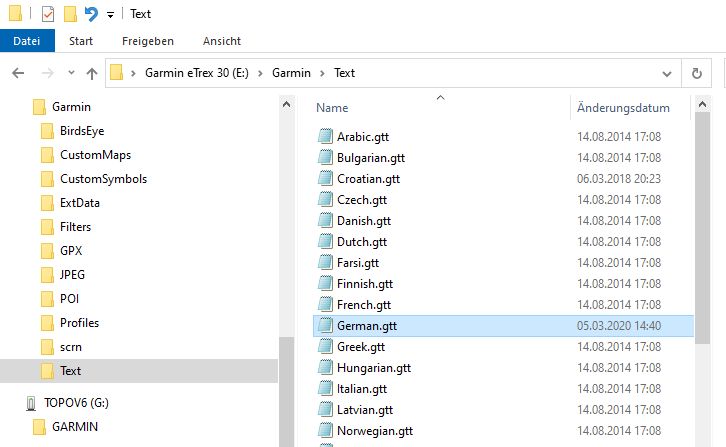
Task: Expand chevron after Garmin eTrex 30 breadcrumb
Action: tap(260, 73)
